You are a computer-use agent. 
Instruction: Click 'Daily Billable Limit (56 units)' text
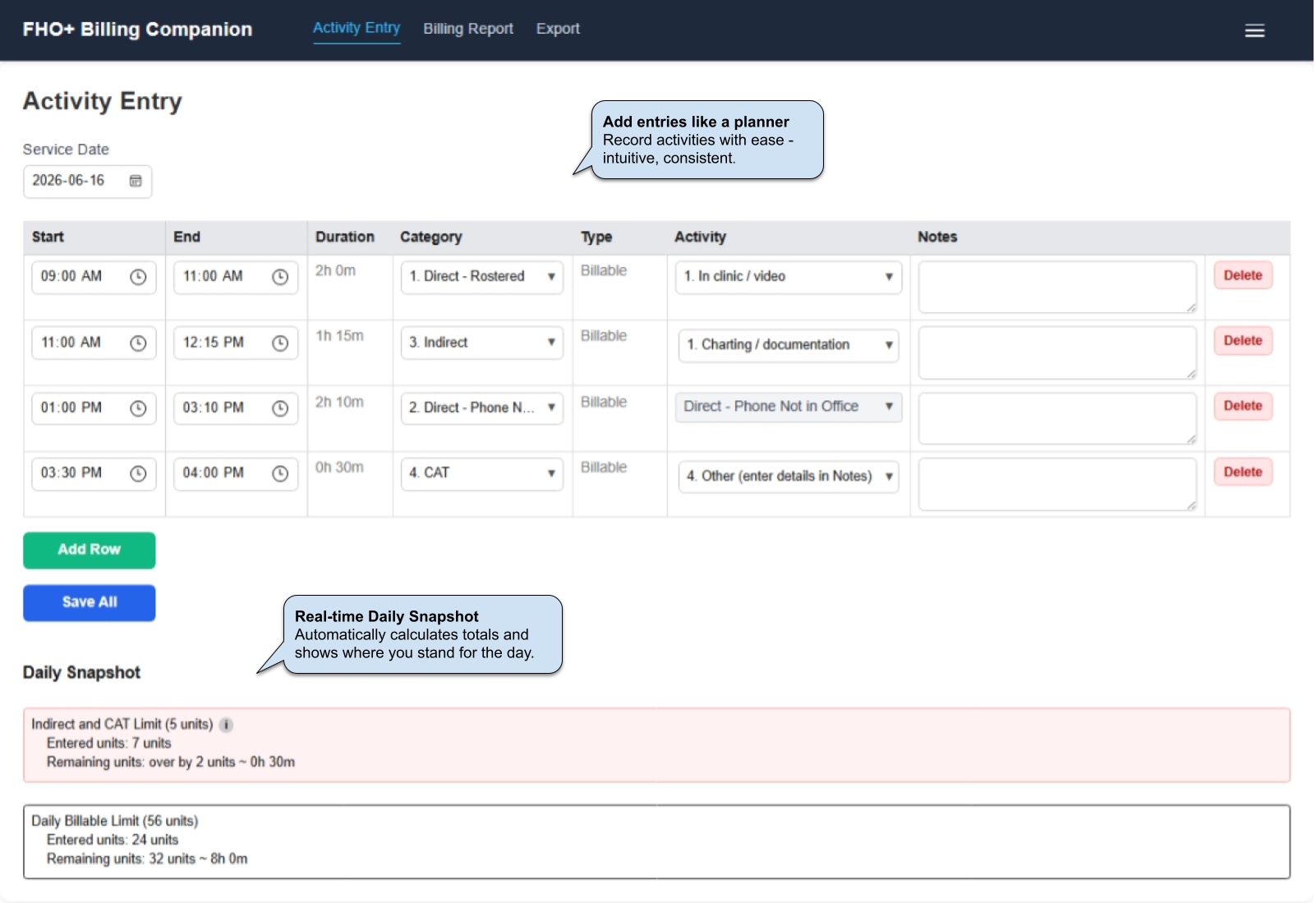point(115,821)
